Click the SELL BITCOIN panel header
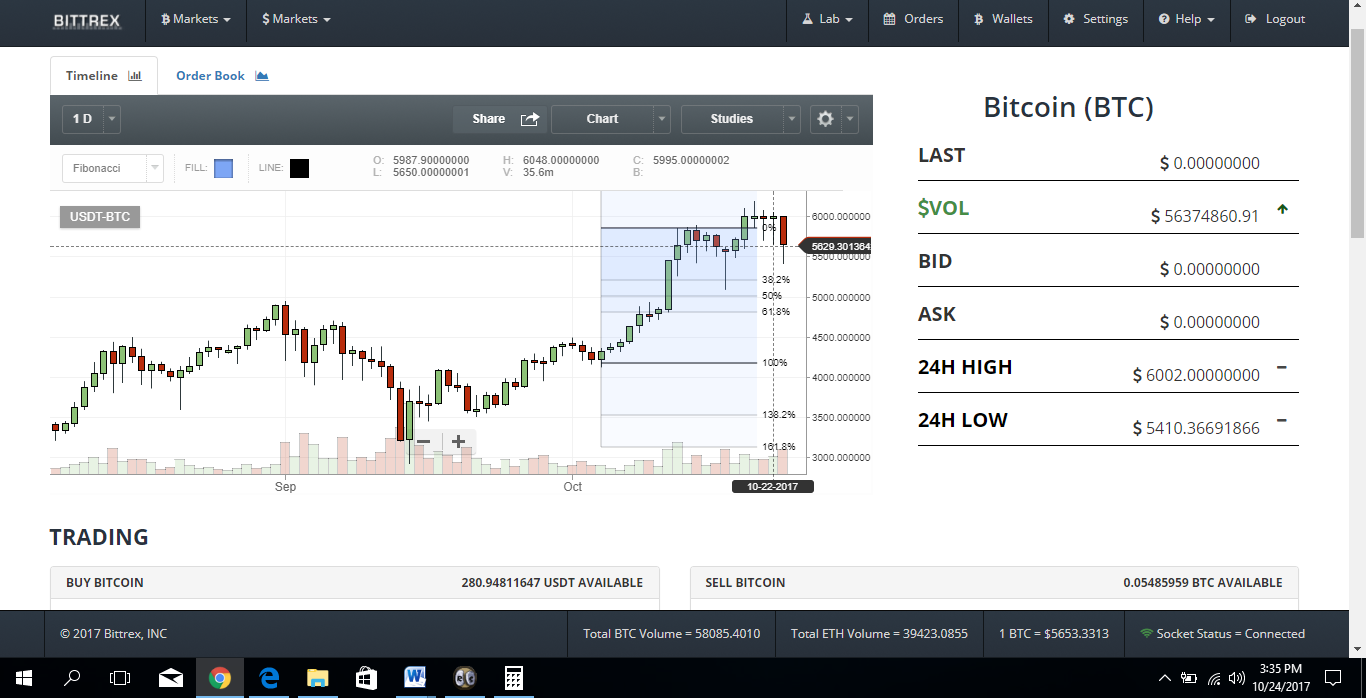 994,582
